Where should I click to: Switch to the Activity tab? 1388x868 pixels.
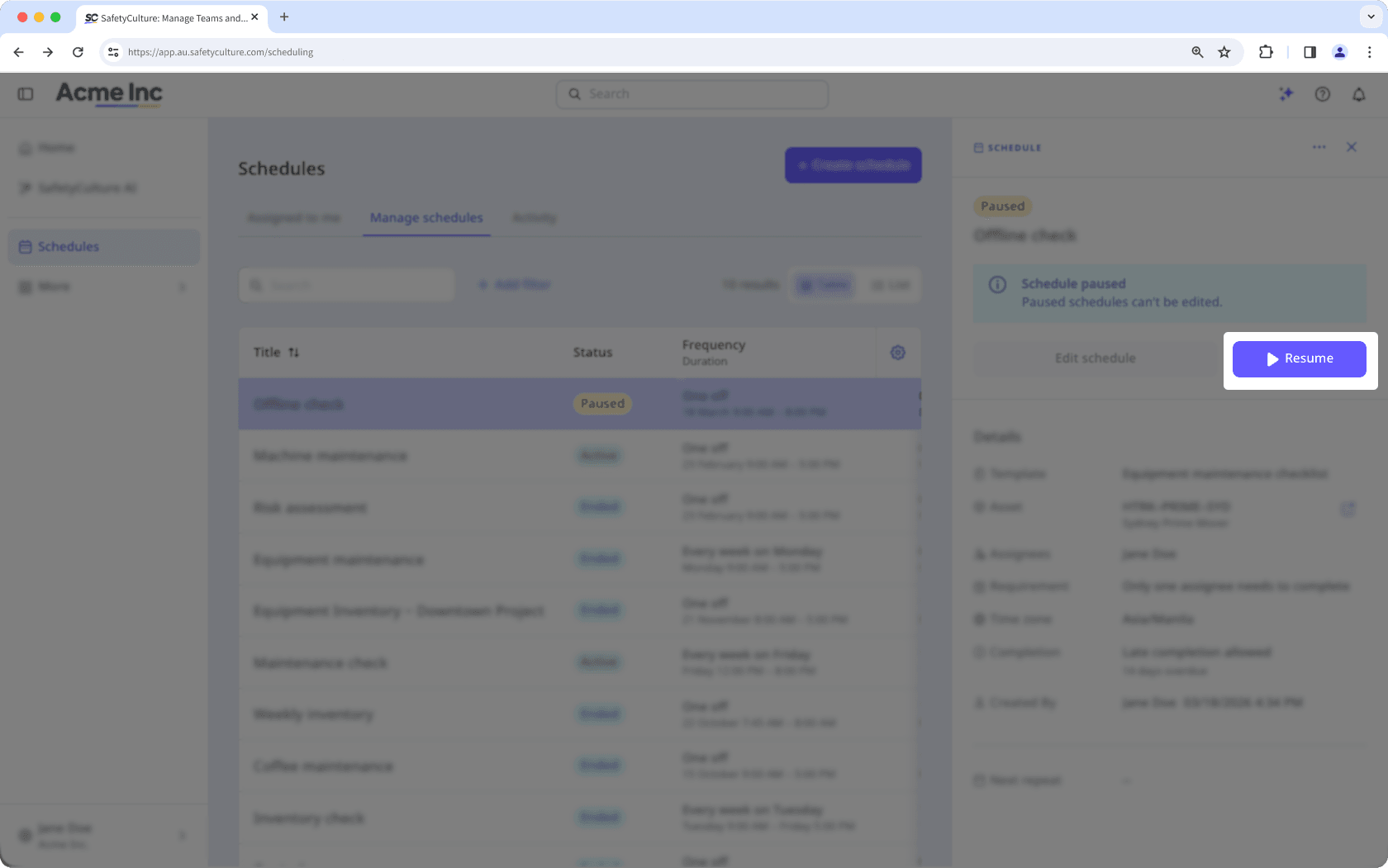click(534, 217)
